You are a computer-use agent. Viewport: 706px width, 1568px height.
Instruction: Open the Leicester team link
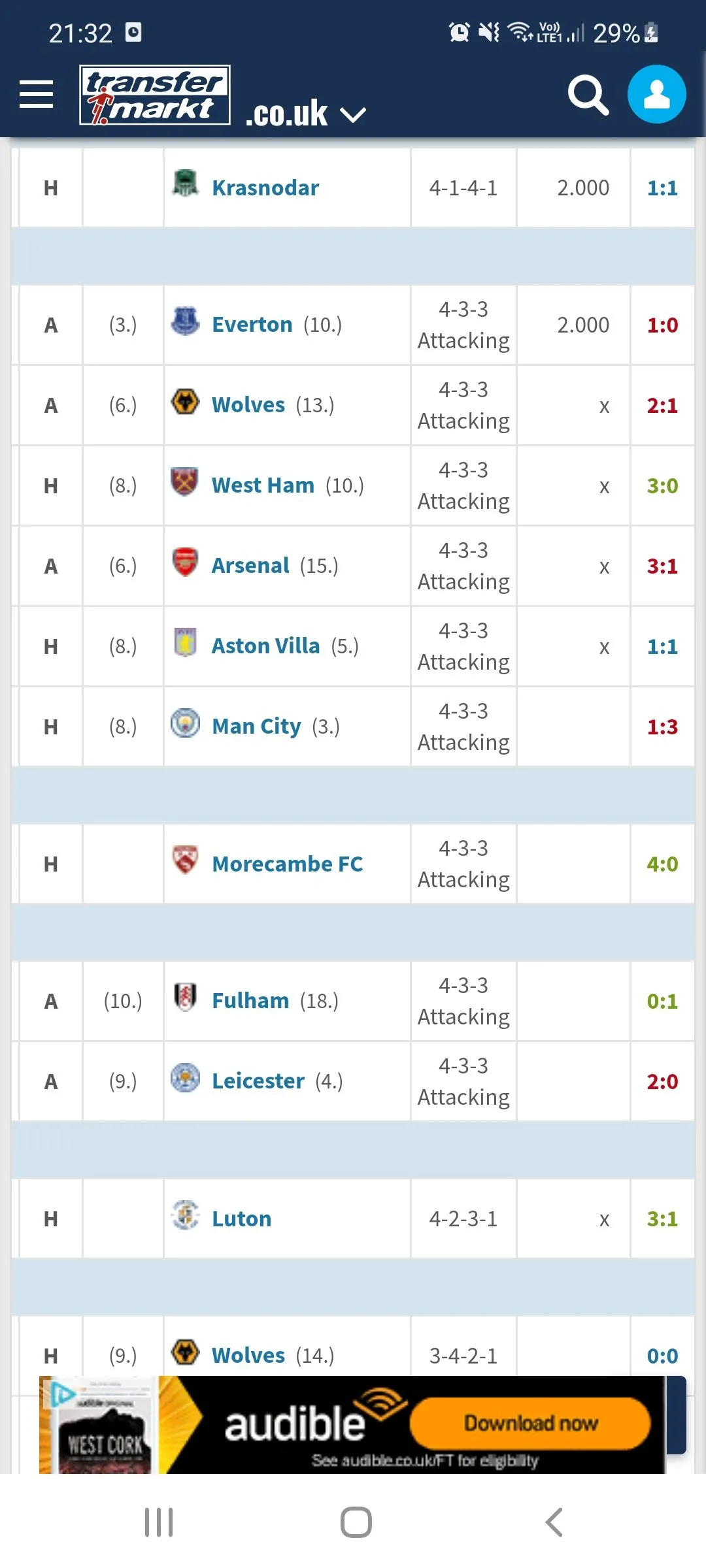tap(258, 1081)
